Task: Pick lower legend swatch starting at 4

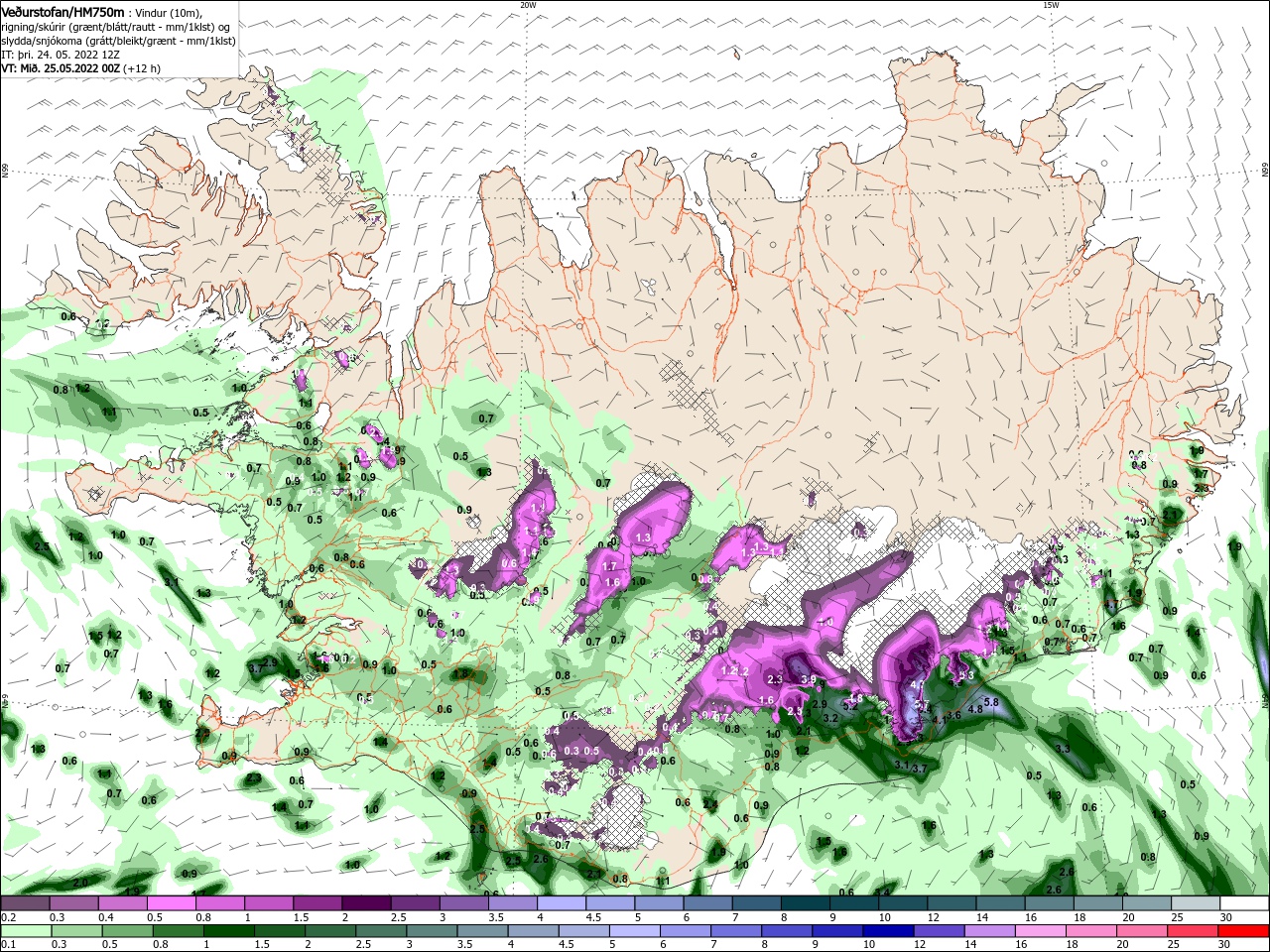Action: pos(534,931)
